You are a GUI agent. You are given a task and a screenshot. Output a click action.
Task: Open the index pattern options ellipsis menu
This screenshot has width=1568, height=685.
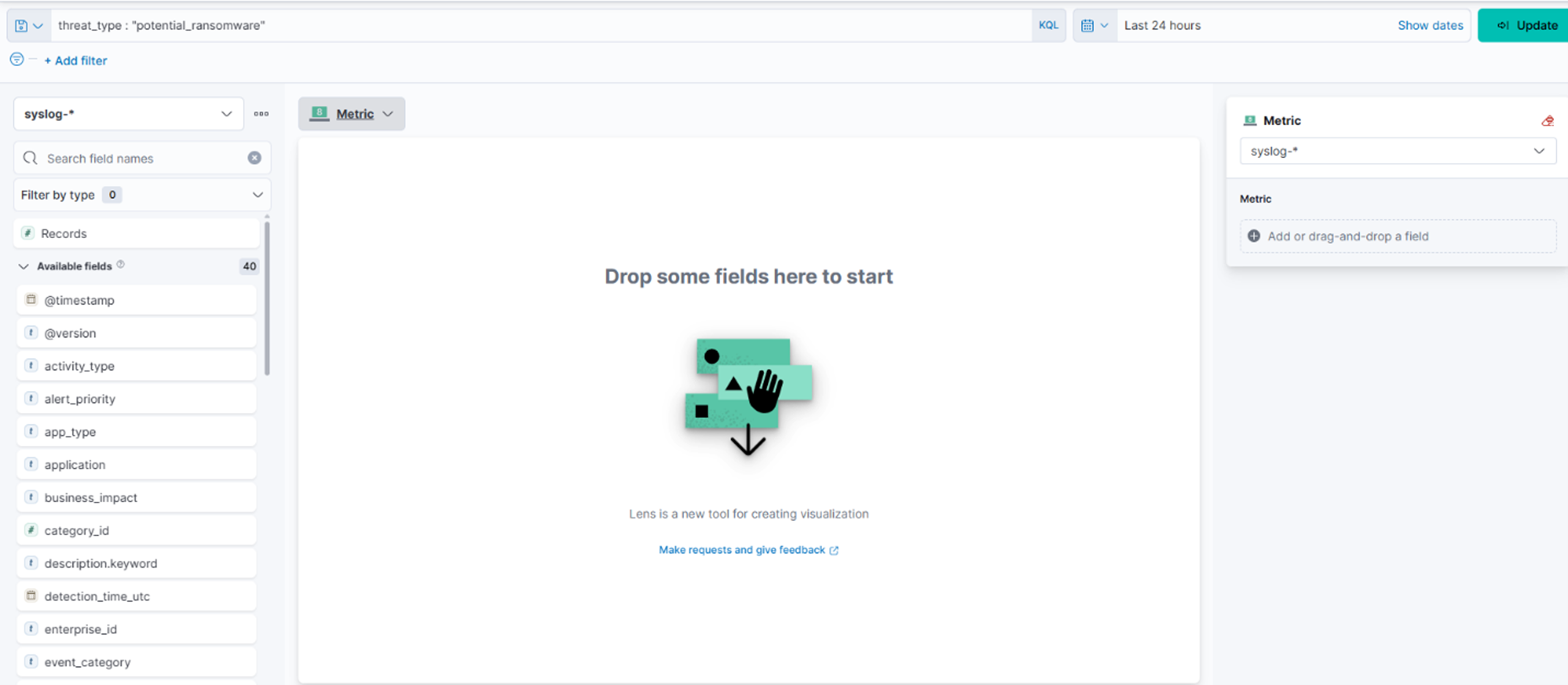261,114
